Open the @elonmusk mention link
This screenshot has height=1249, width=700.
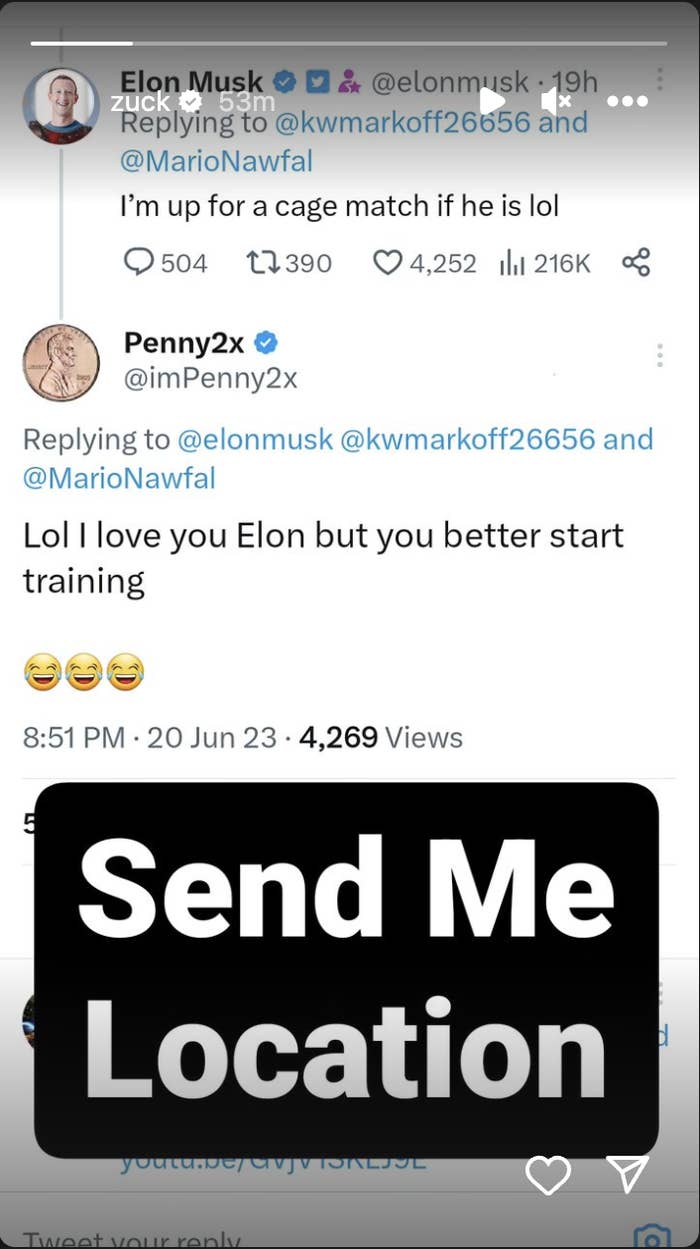pos(255,439)
